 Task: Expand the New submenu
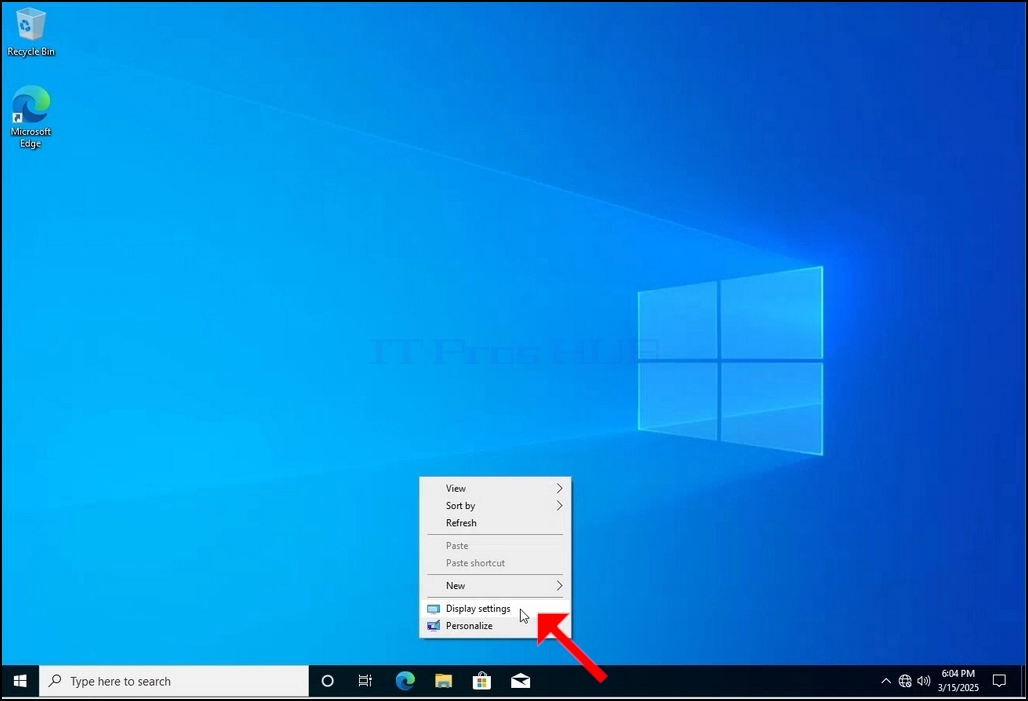click(x=495, y=586)
